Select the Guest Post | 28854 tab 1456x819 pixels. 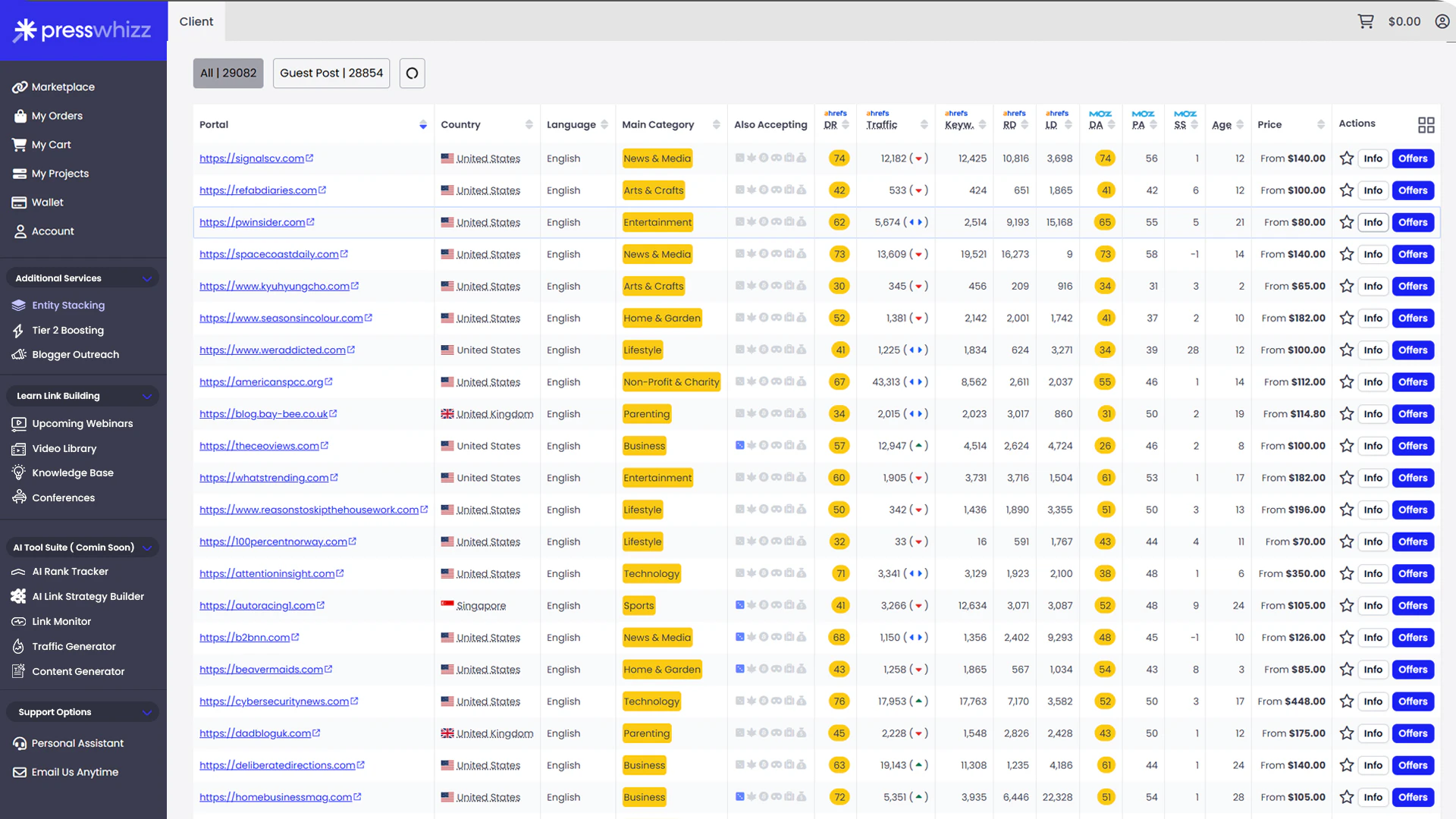point(331,74)
